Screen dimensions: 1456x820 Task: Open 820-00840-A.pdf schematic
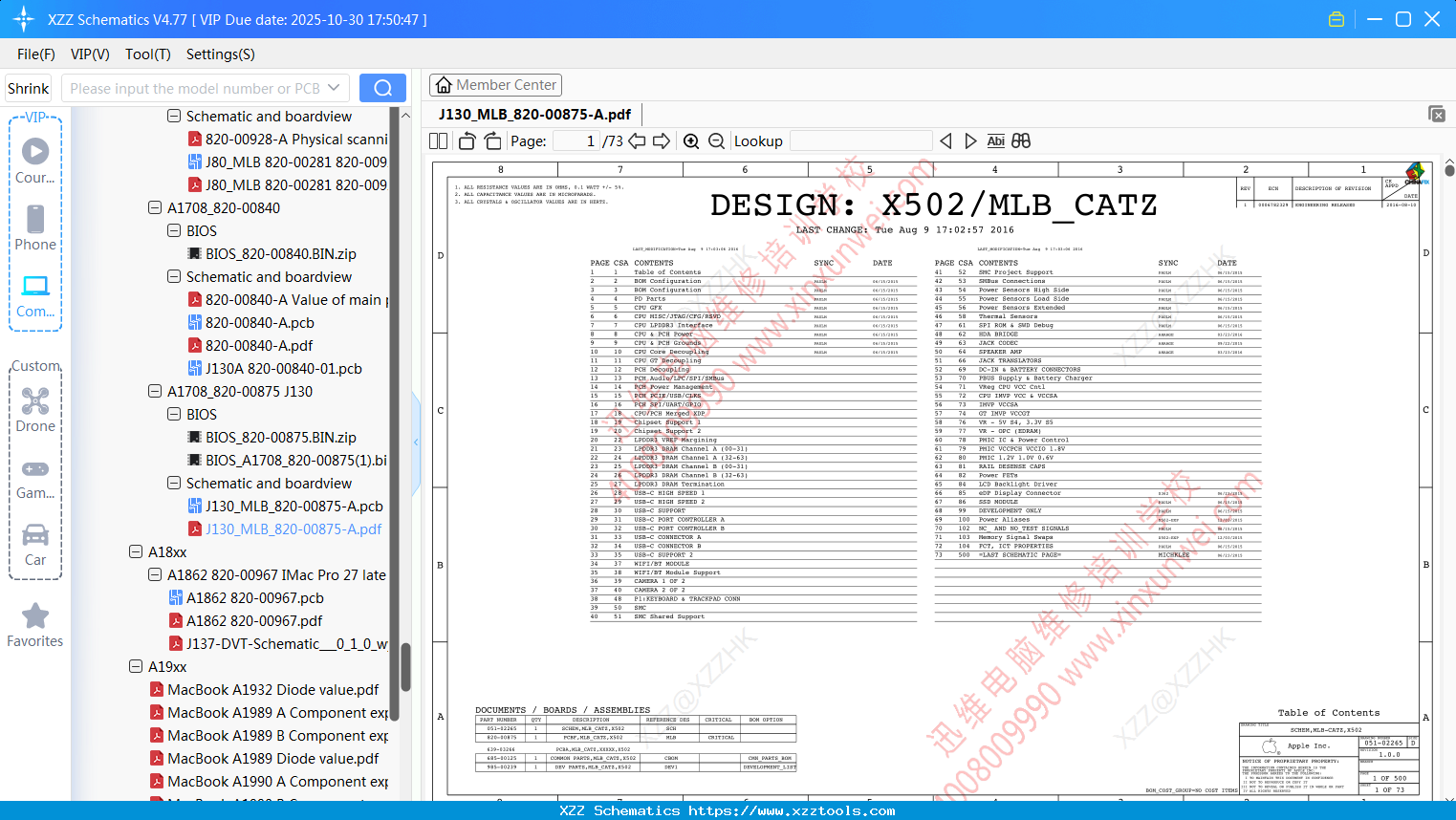click(250, 345)
